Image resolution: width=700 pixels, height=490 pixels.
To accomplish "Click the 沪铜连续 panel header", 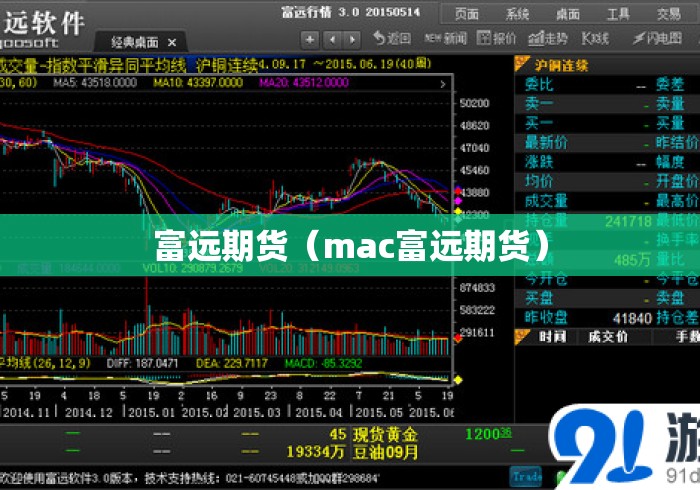I will coord(562,66).
